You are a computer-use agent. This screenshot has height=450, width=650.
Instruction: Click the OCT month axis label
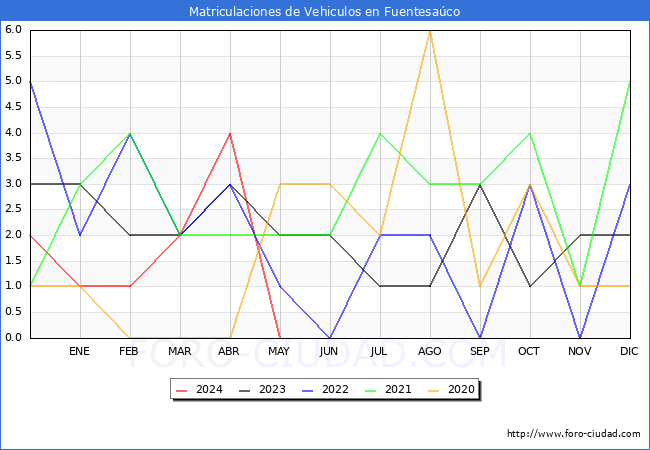pyautogui.click(x=529, y=351)
